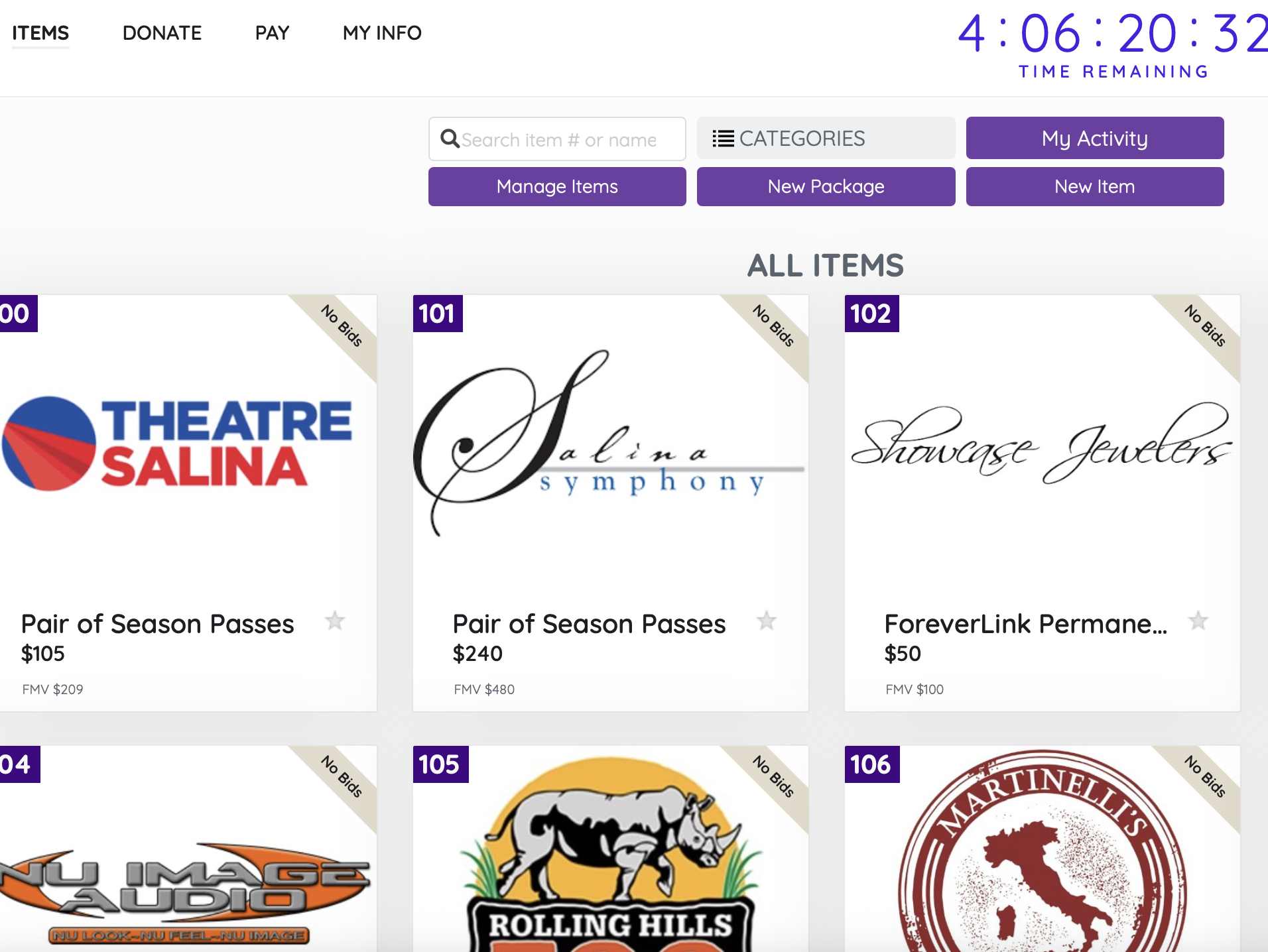Star the ForeverLink Permanent item
The height and width of the screenshot is (952, 1268).
click(x=1198, y=621)
